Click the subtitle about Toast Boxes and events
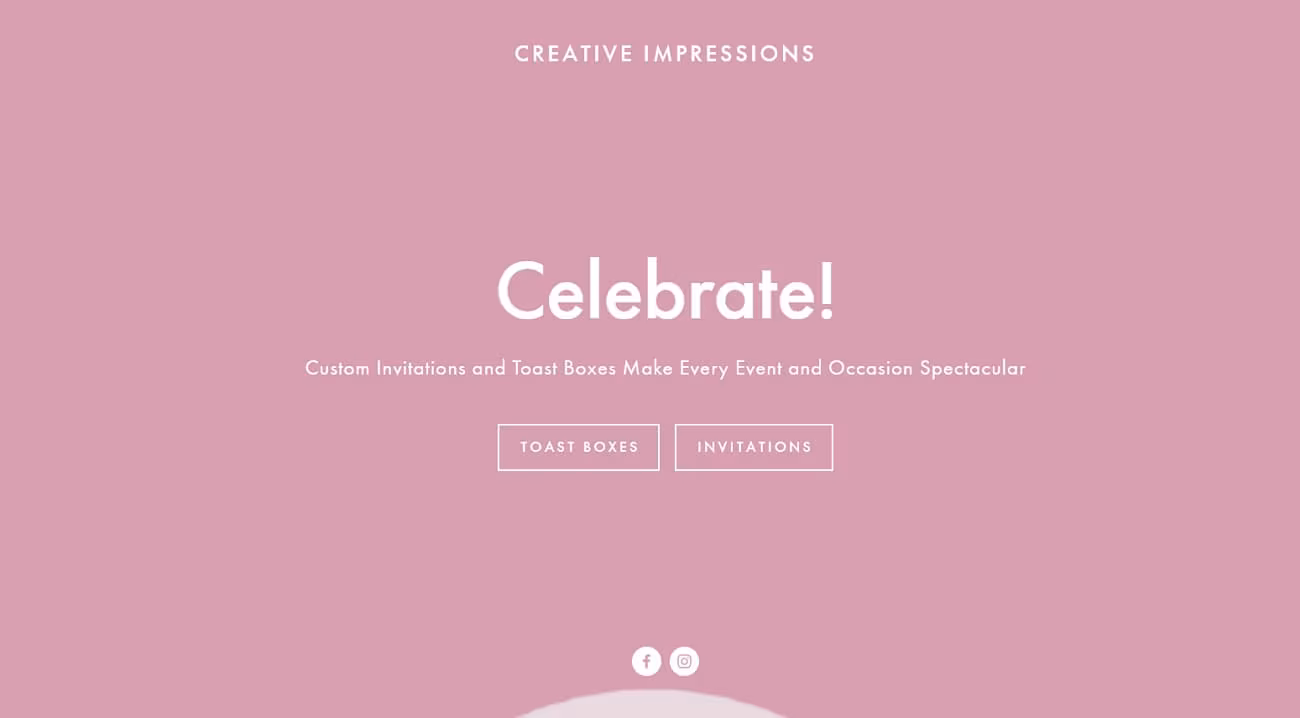This screenshot has height=718, width=1300. (x=665, y=368)
